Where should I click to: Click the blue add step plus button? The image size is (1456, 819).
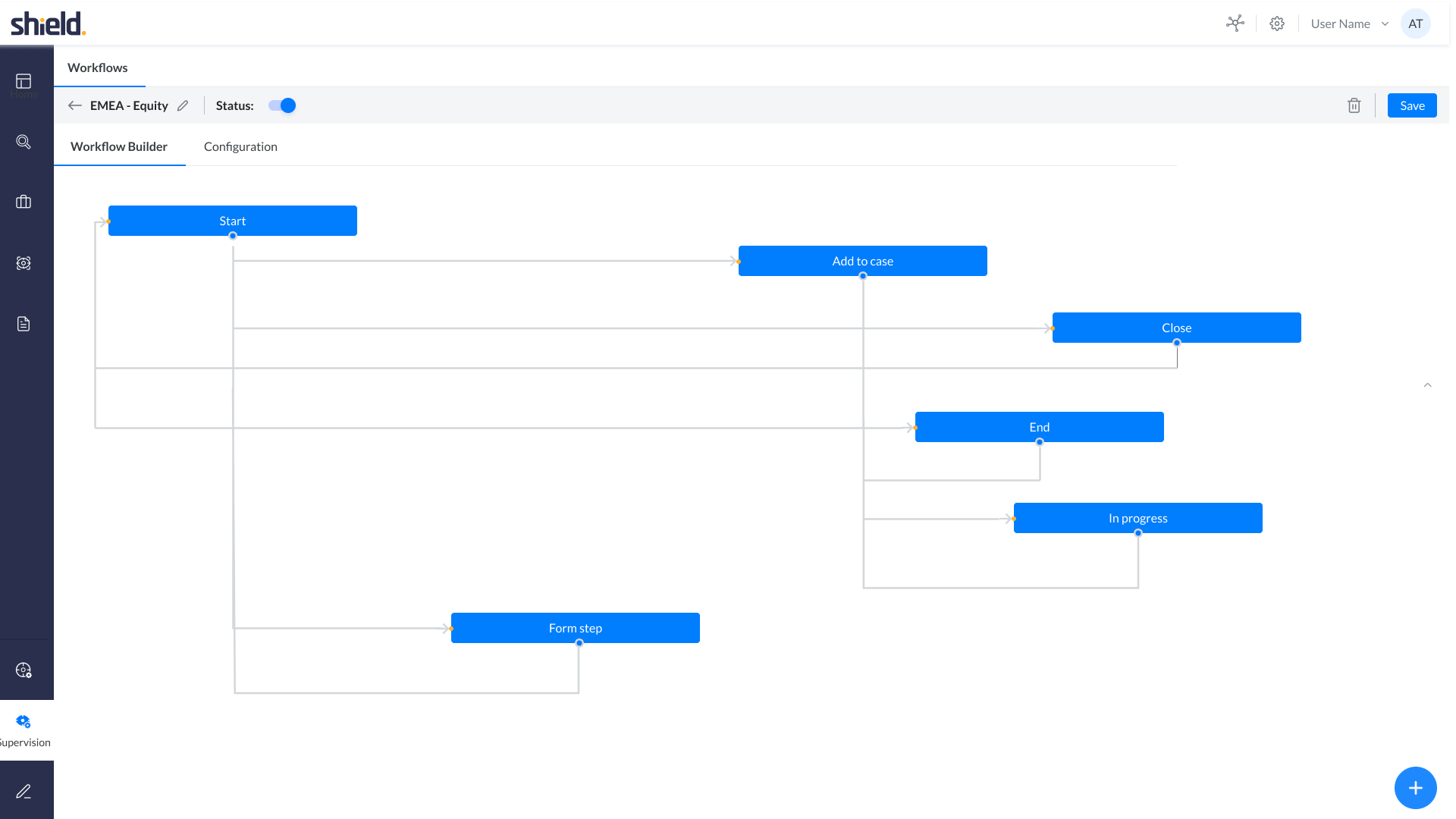coord(1415,788)
